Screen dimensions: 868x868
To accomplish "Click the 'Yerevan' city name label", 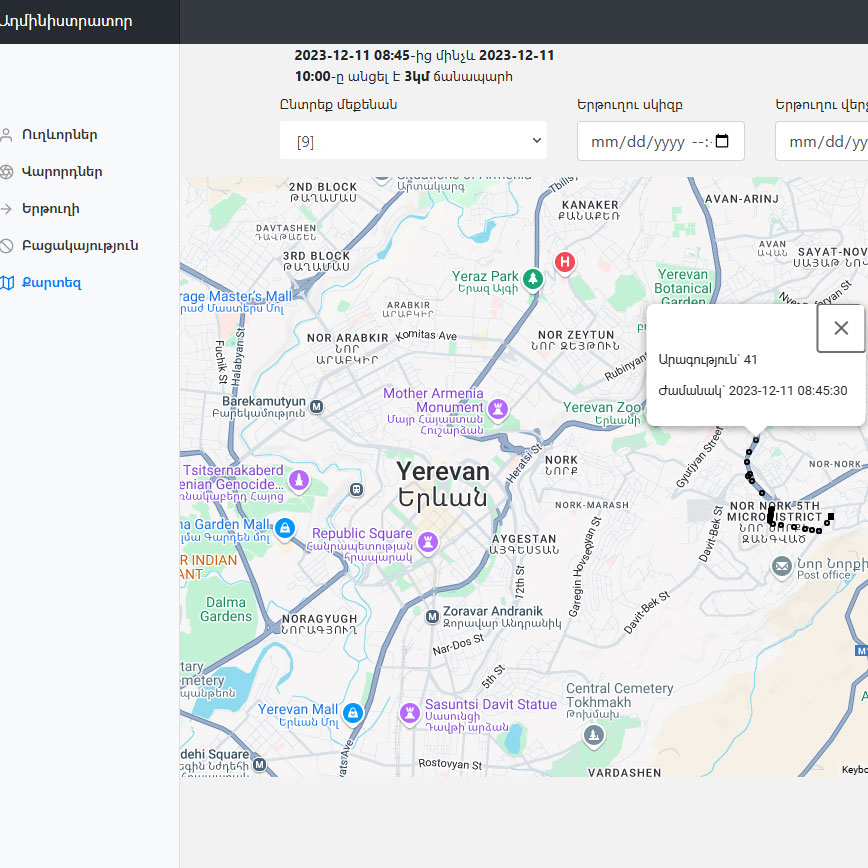I will click(x=443, y=472).
